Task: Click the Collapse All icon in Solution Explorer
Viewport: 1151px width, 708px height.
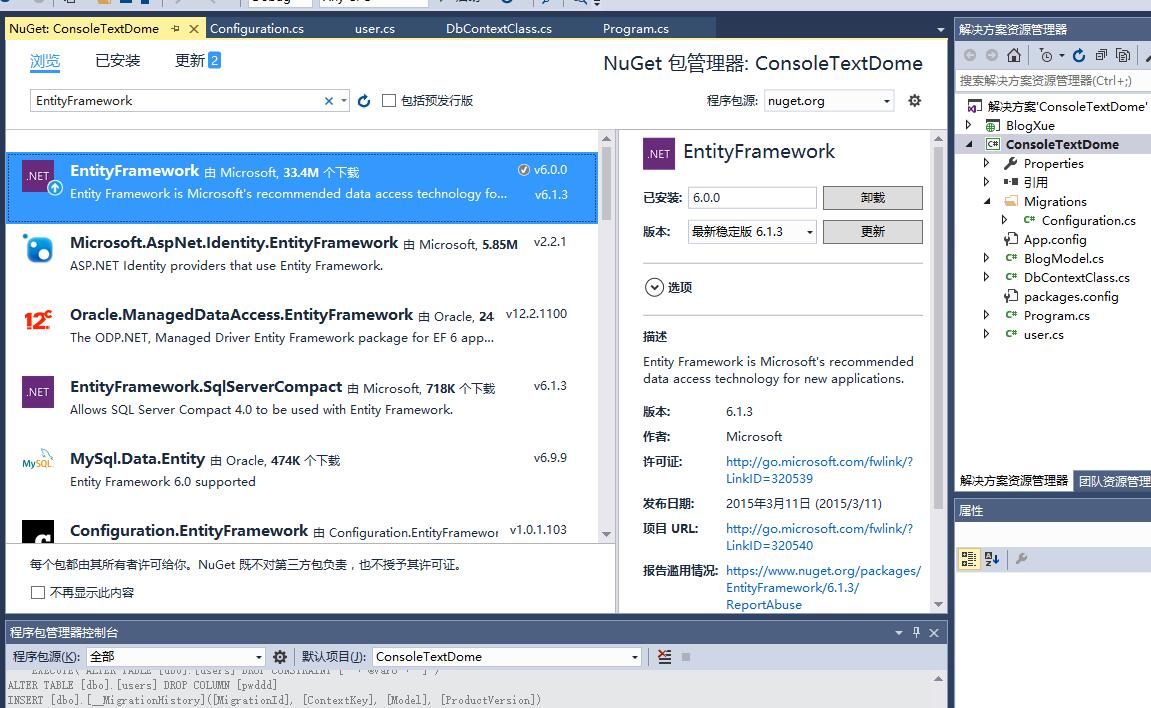Action: 1101,55
